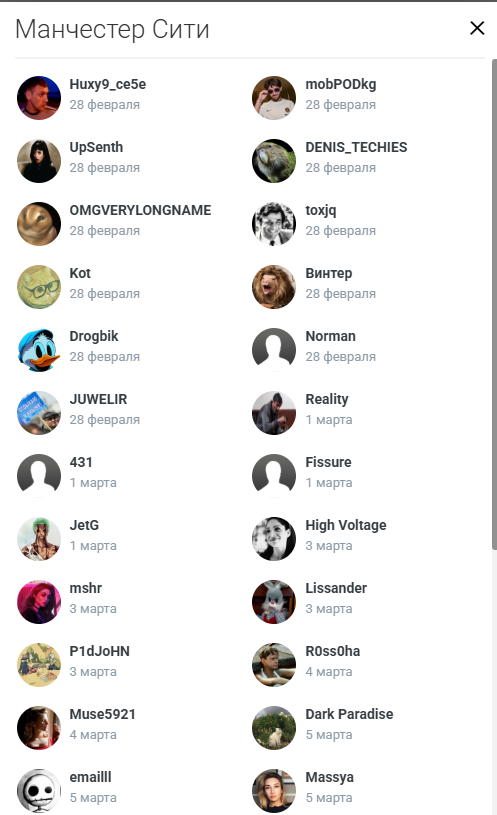497x815 pixels.
Task: Click emailll's skull face avatar
Action: tap(39, 791)
